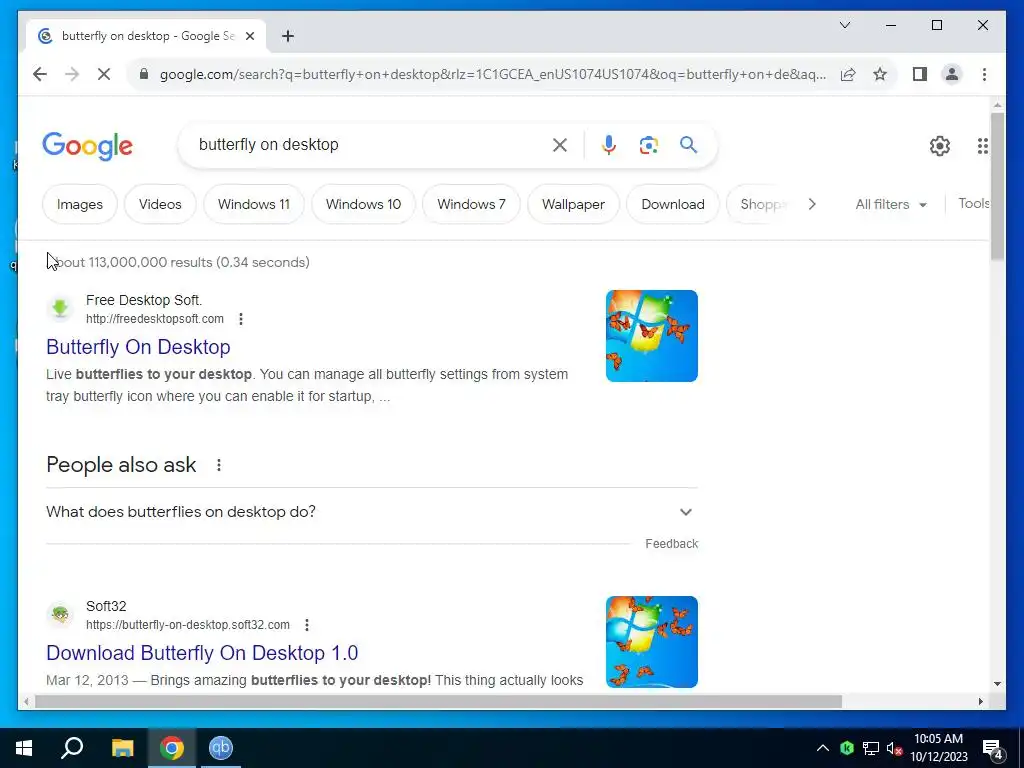
Task: Open a new browser tab
Action: pyautogui.click(x=288, y=36)
